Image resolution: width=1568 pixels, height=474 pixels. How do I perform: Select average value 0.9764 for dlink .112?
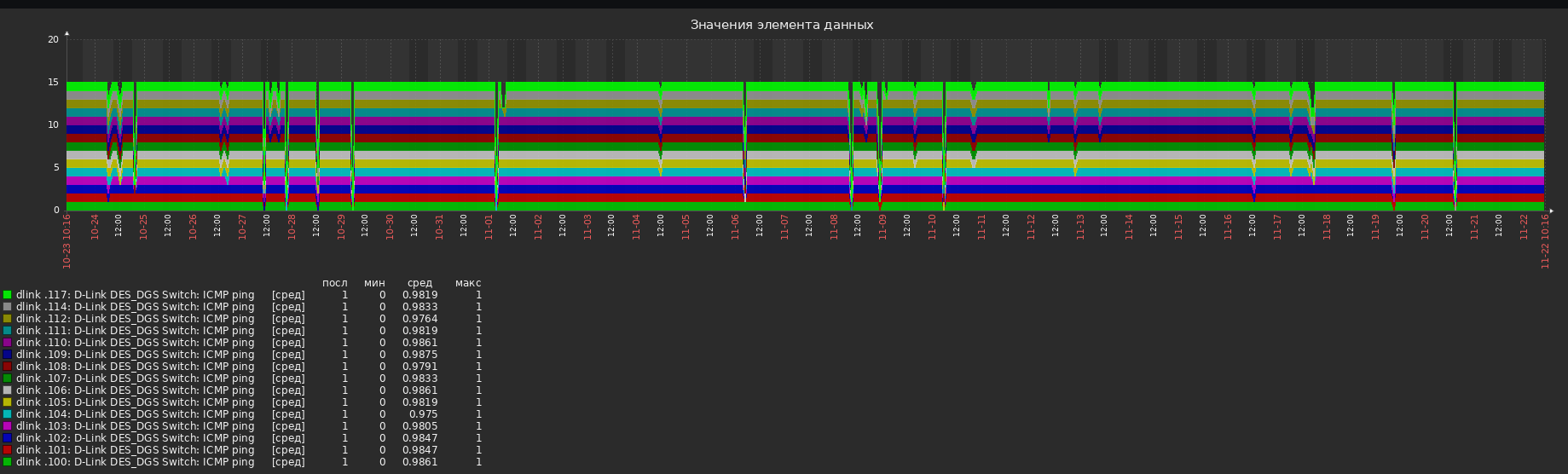click(x=419, y=319)
